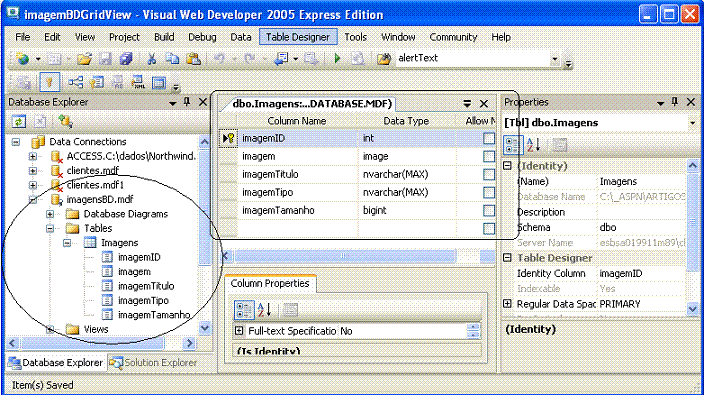The width and height of the screenshot is (704, 395).
Task: Click Categorized view icon in Properties panel
Action: click(x=512, y=145)
